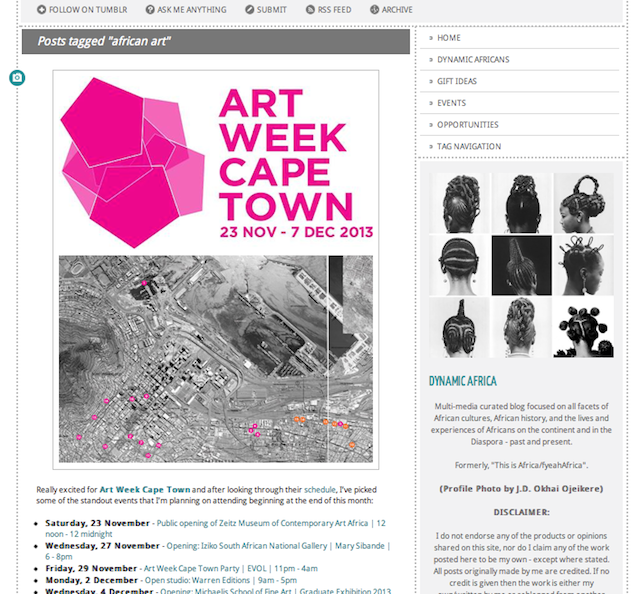
Task: Click the DISCLAIMER: heading in sidebar
Action: click(x=521, y=512)
